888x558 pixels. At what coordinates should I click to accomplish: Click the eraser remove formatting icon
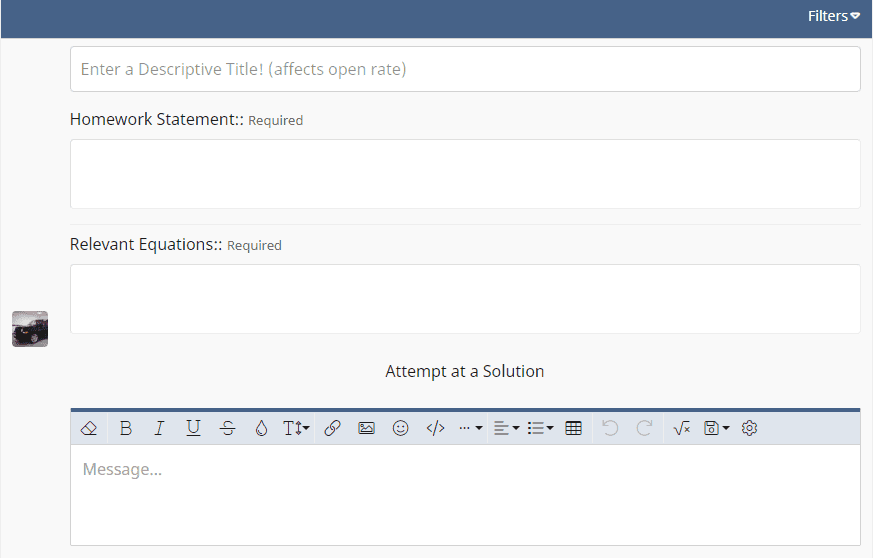point(88,428)
